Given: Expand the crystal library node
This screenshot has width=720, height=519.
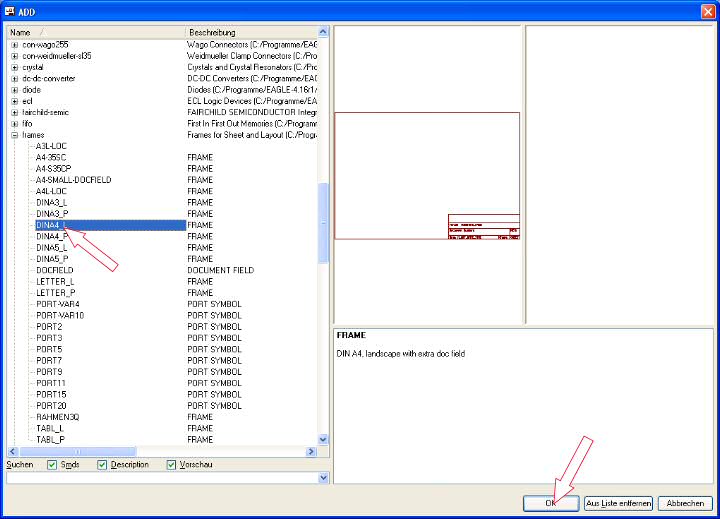Looking at the screenshot, I should click(x=14, y=67).
